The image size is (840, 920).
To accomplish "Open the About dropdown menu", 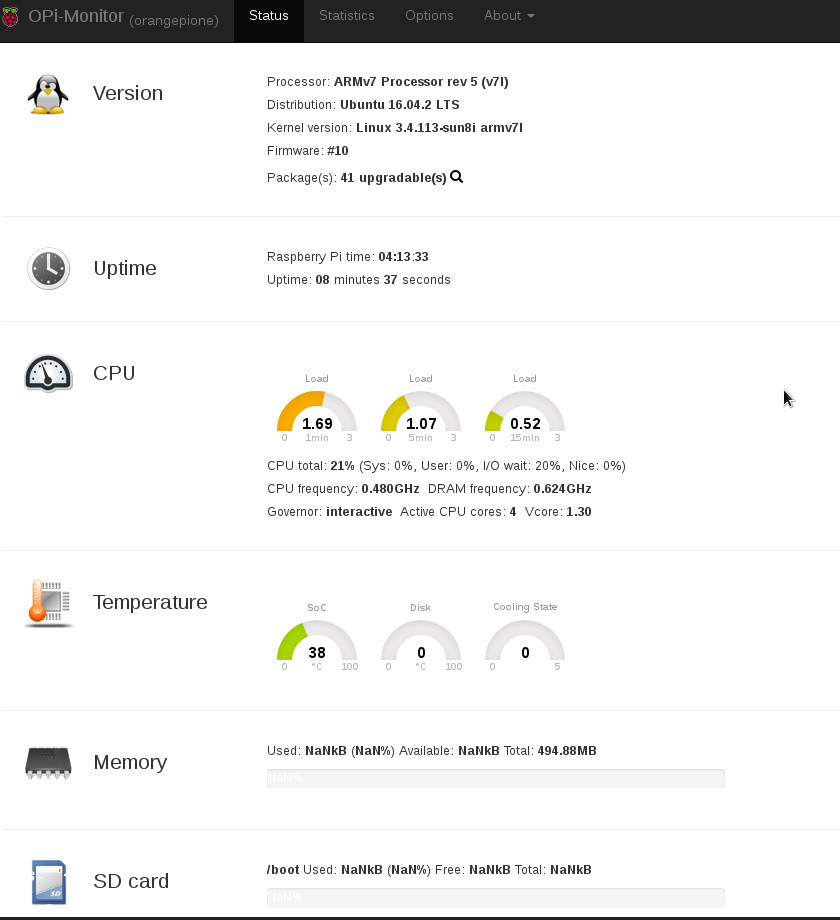I will coord(509,16).
